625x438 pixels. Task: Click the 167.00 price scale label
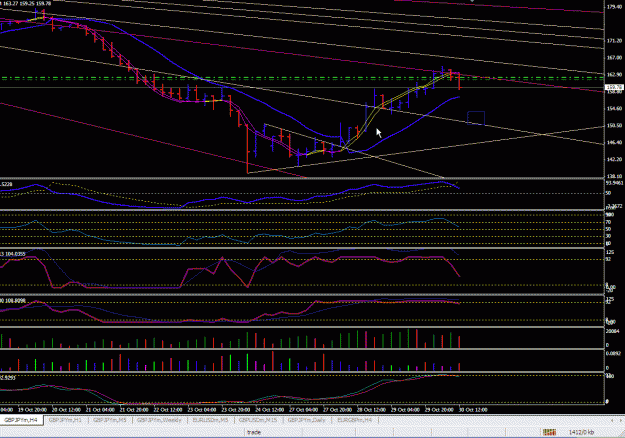(614, 57)
